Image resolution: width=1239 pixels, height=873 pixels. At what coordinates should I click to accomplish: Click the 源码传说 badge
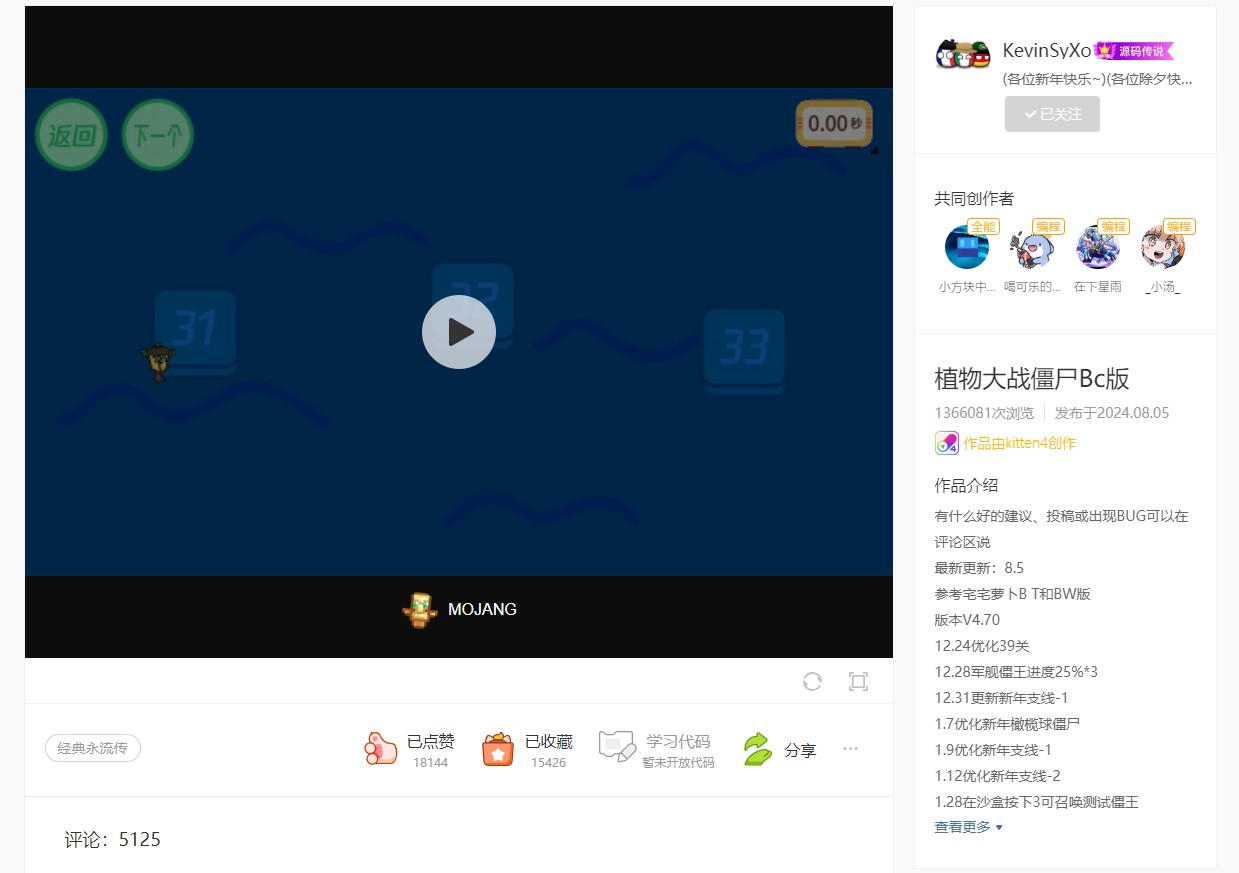click(x=1134, y=51)
